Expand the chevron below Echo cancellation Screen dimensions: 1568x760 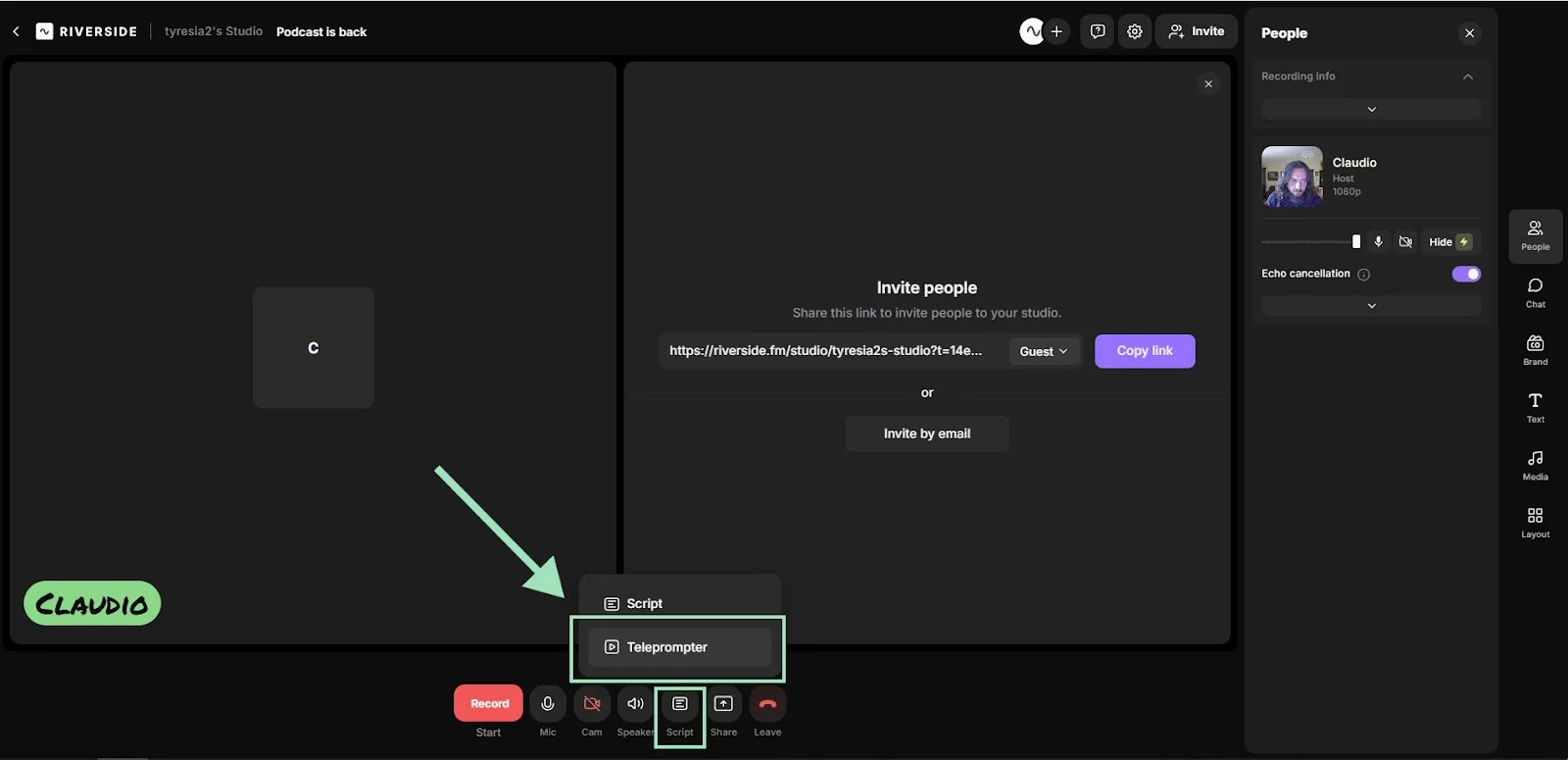[1371, 306]
